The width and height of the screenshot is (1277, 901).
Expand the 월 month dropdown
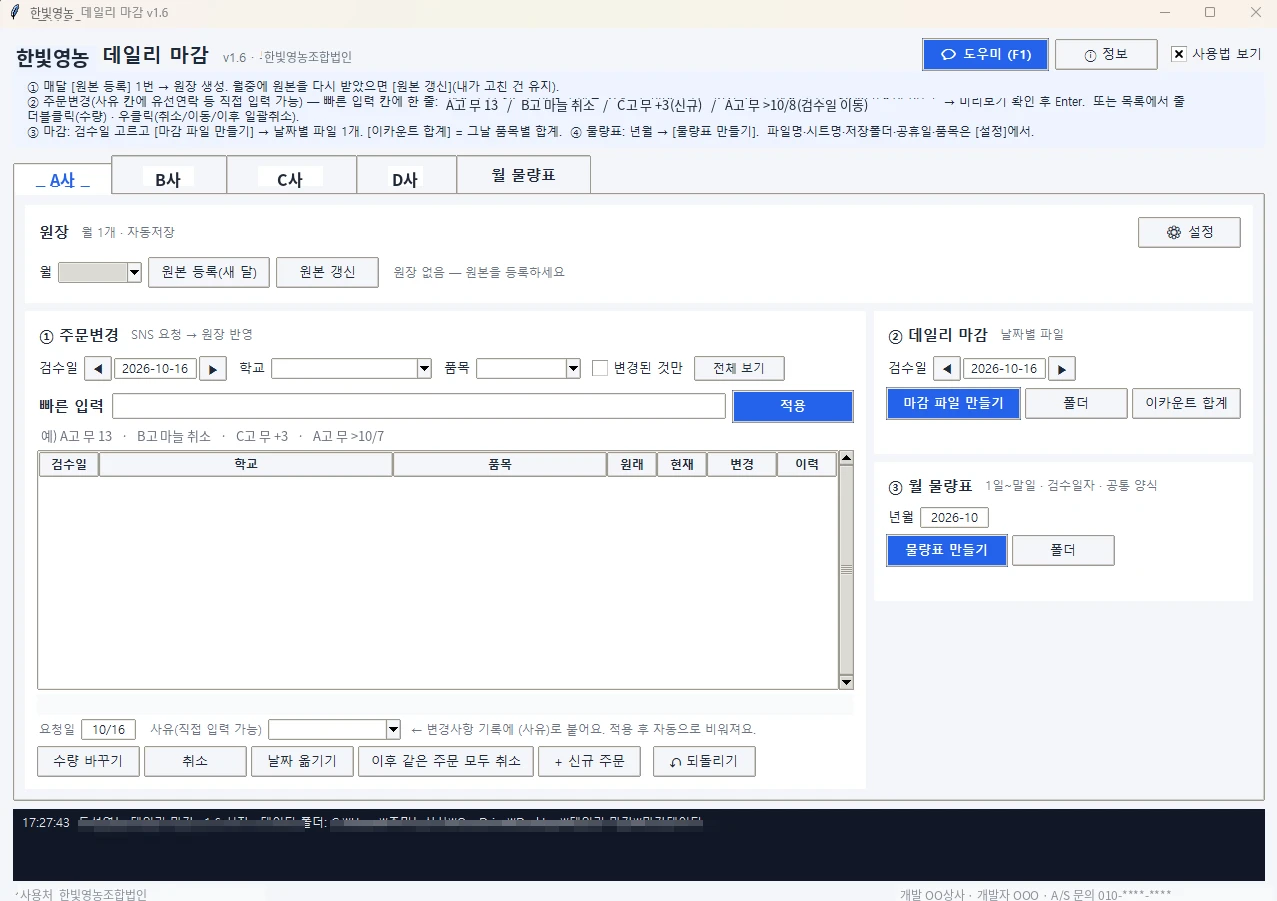coord(134,272)
